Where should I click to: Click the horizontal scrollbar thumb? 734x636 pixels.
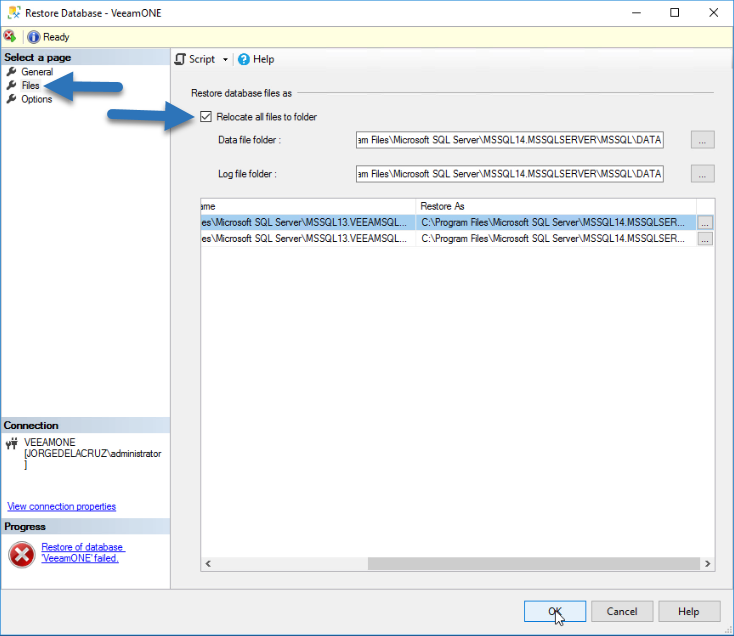[x=534, y=563]
